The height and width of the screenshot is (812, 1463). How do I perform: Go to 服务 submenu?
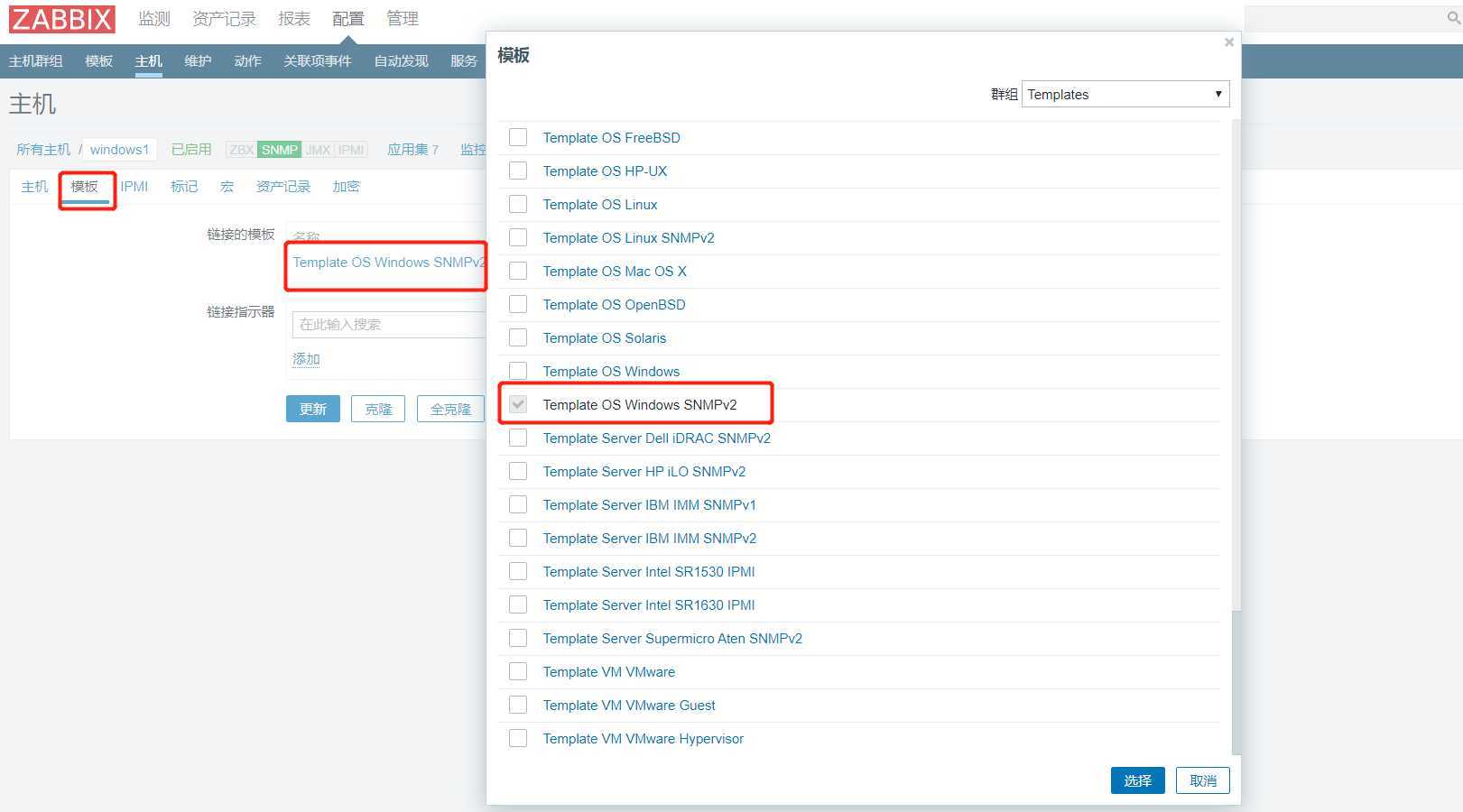pyautogui.click(x=464, y=60)
